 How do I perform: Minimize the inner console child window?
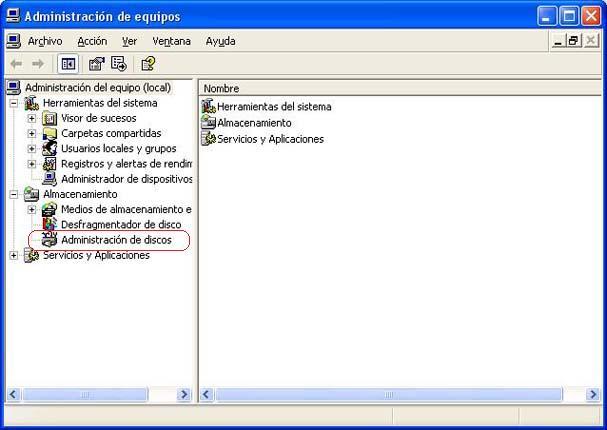558,41
